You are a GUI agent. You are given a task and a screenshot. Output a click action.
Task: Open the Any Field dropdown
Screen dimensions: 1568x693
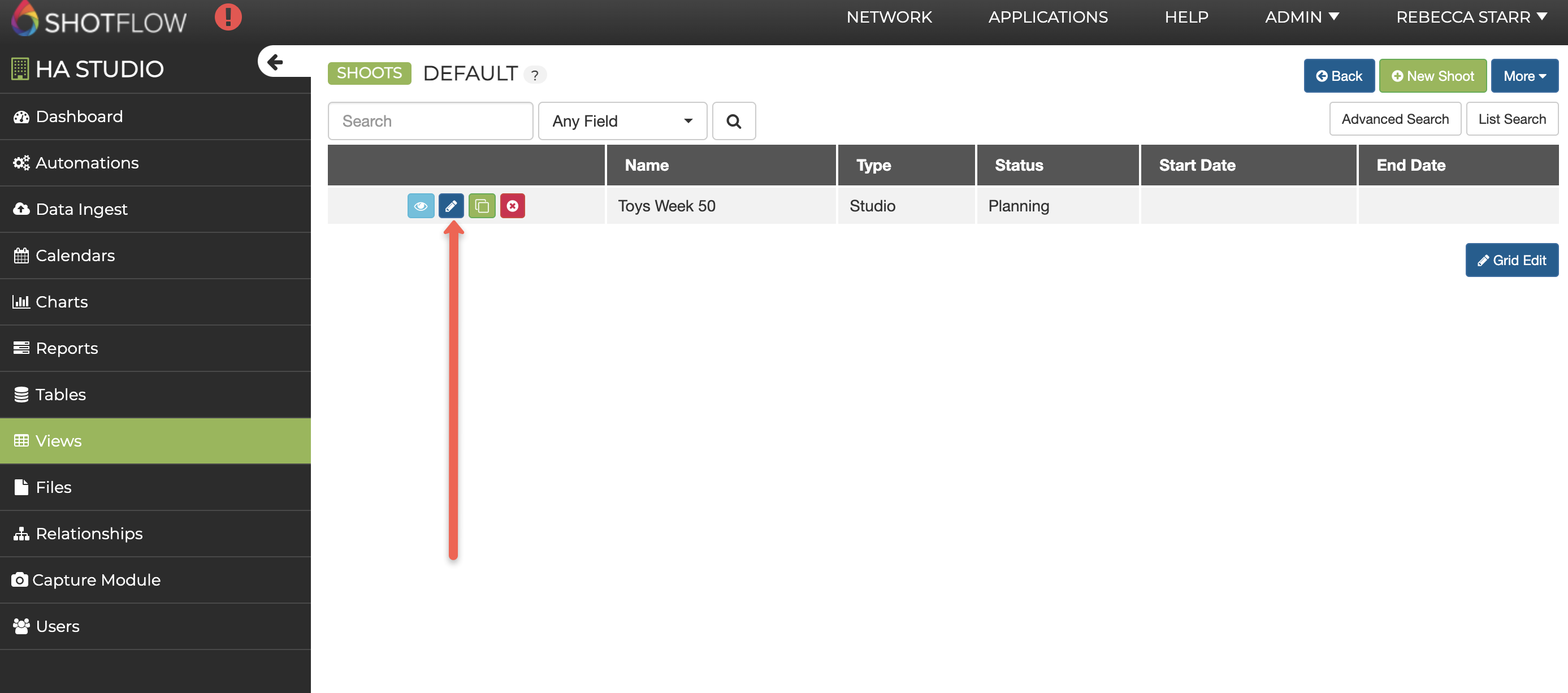[622, 121]
